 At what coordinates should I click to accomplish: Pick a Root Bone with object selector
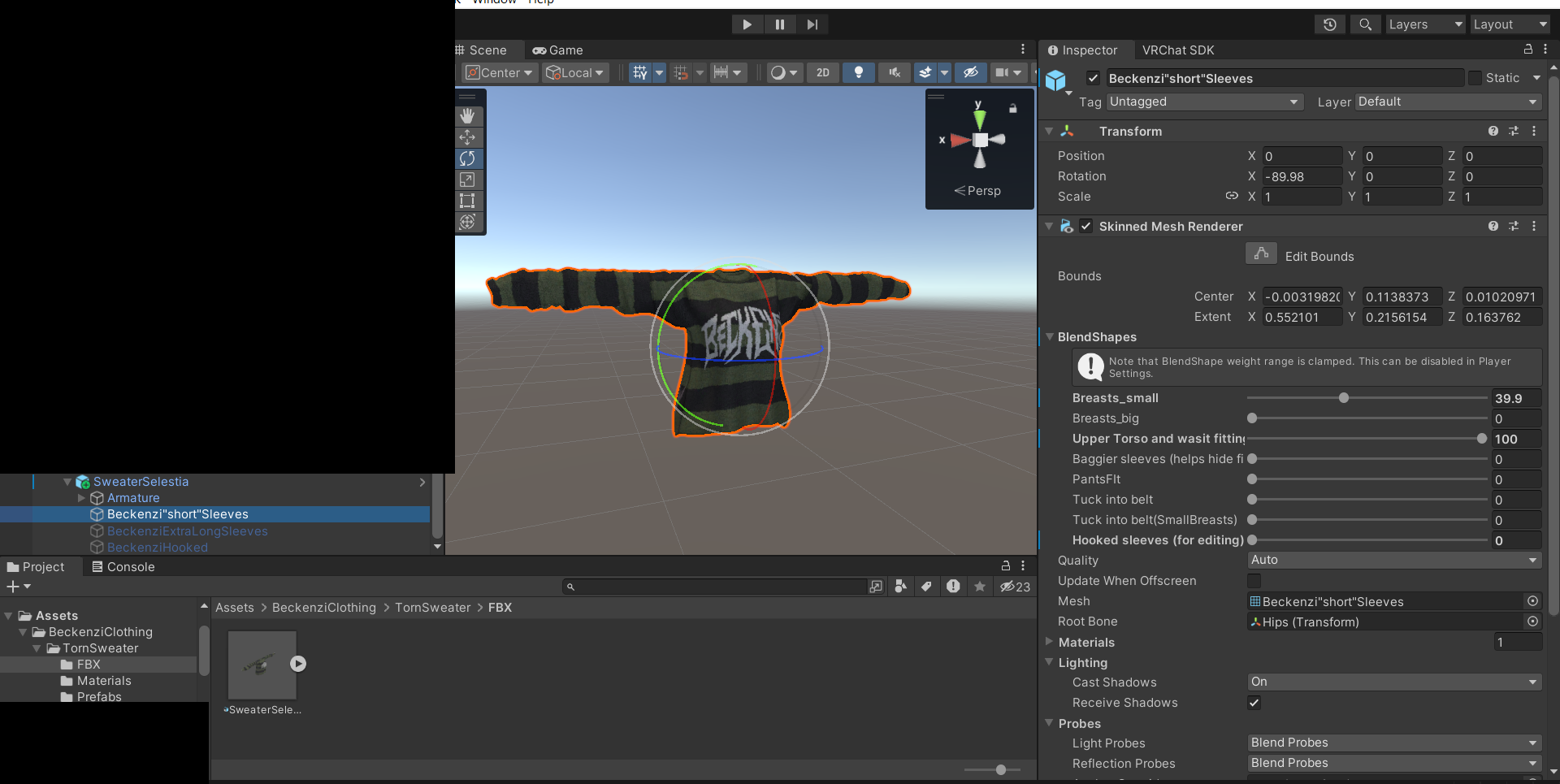(x=1532, y=622)
